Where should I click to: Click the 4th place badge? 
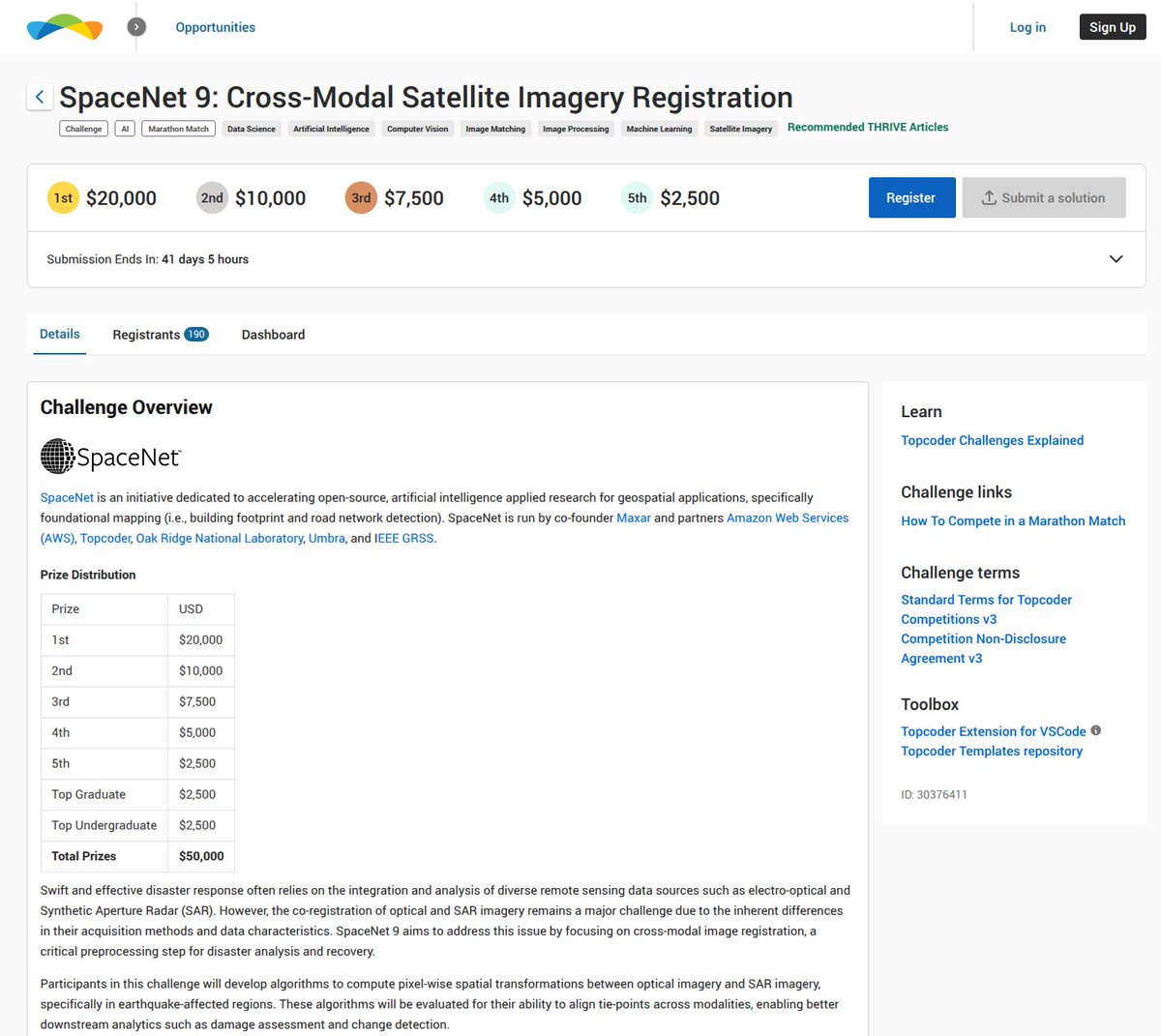[x=499, y=198]
